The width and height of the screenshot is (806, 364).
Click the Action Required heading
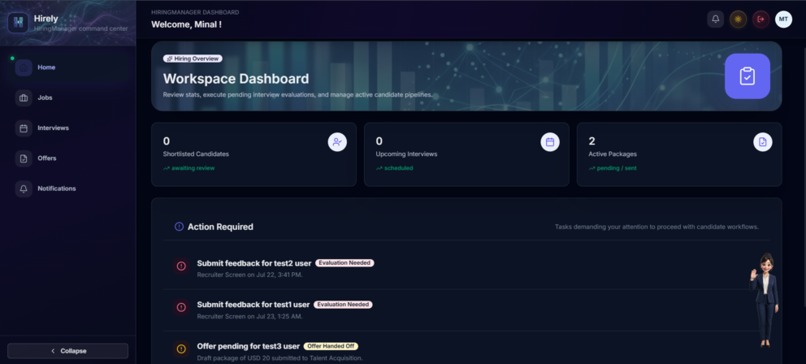click(x=220, y=227)
